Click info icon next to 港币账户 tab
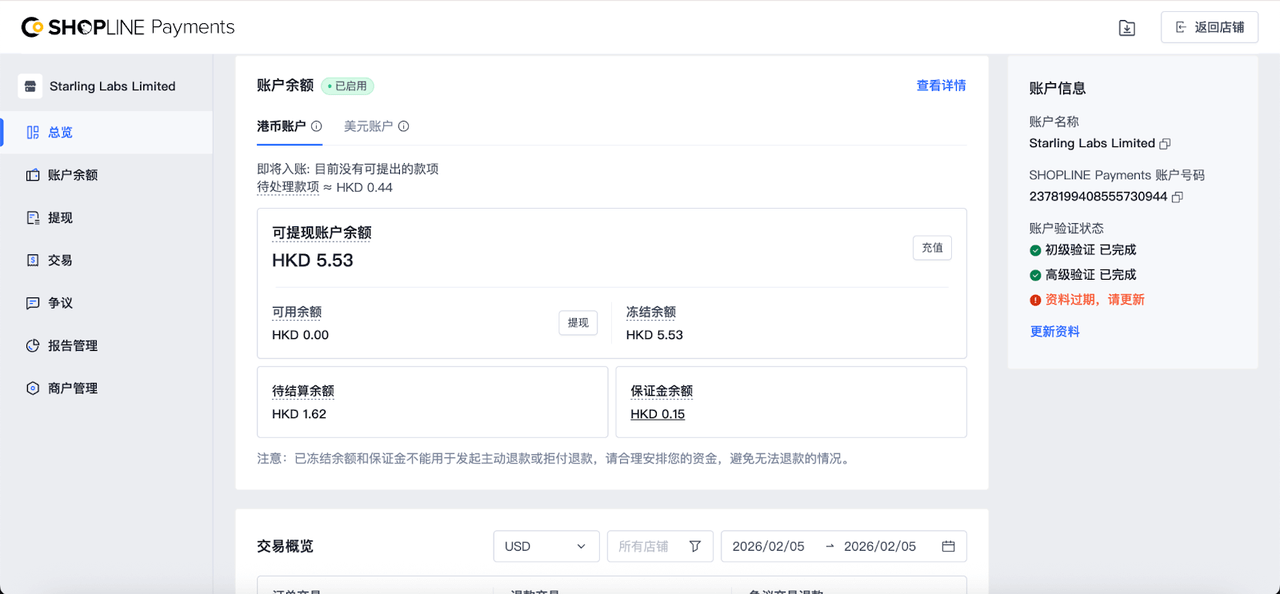This screenshot has width=1280, height=594. pos(316,127)
